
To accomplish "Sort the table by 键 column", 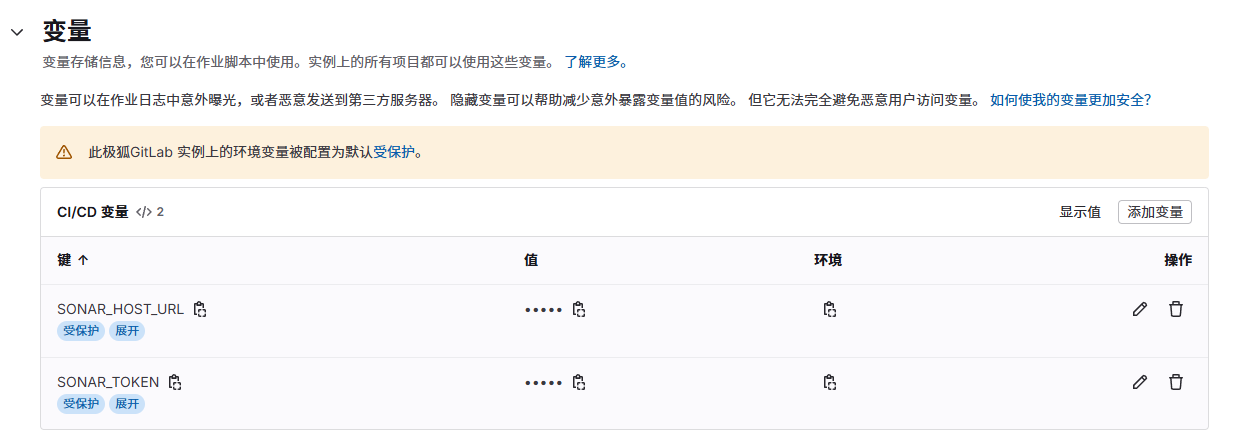I will (73, 260).
